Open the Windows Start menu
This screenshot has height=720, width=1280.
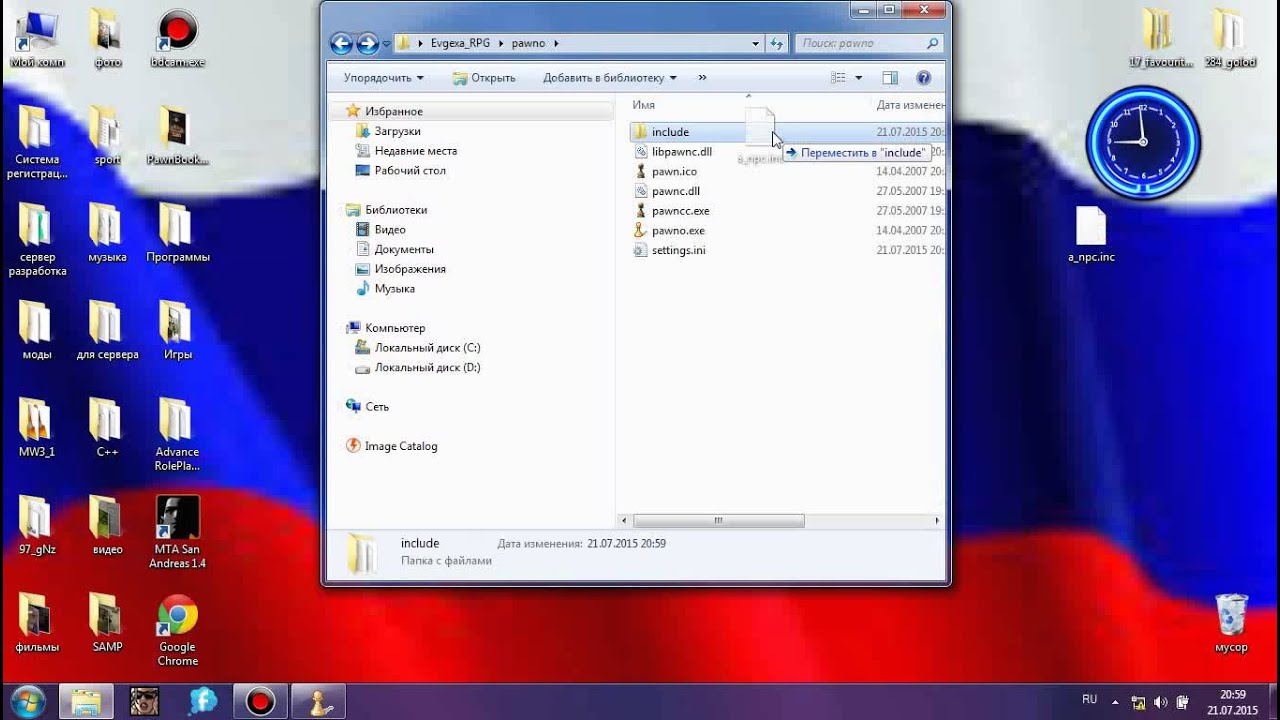tap(26, 701)
